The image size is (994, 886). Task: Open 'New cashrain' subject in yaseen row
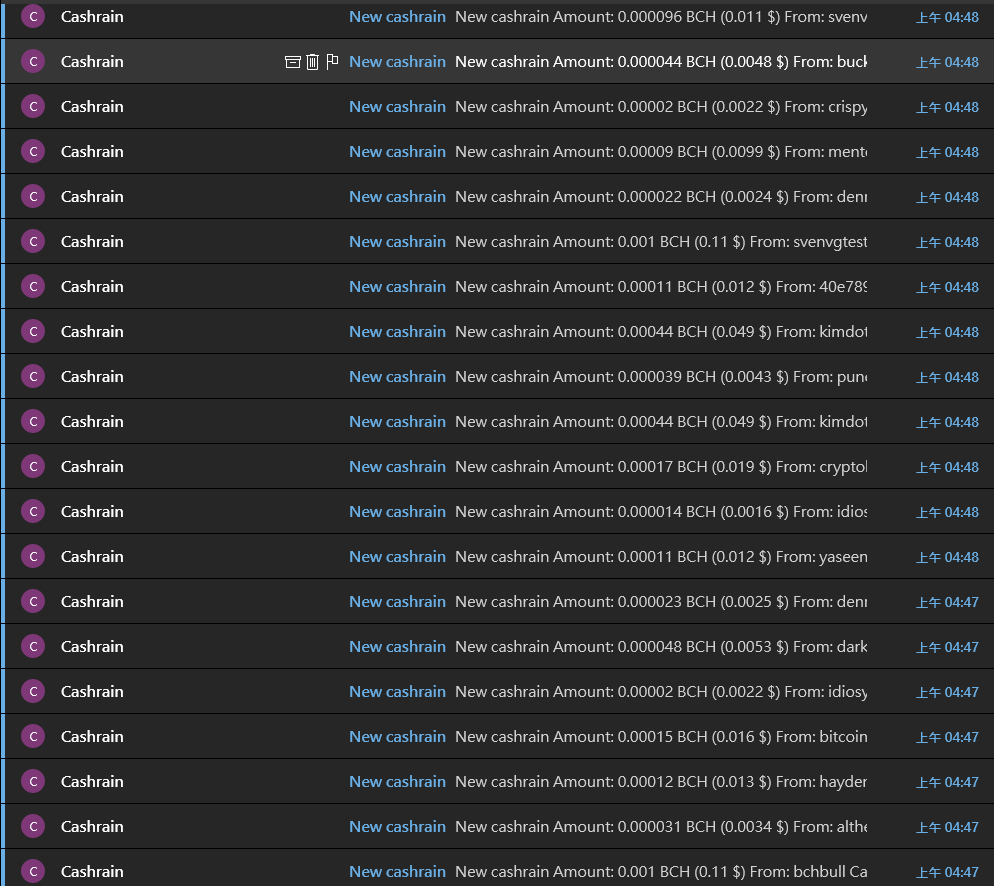397,557
